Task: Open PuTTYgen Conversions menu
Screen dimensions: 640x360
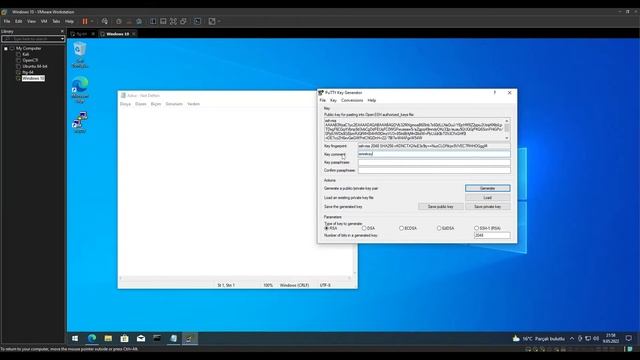Action: pyautogui.click(x=352, y=100)
